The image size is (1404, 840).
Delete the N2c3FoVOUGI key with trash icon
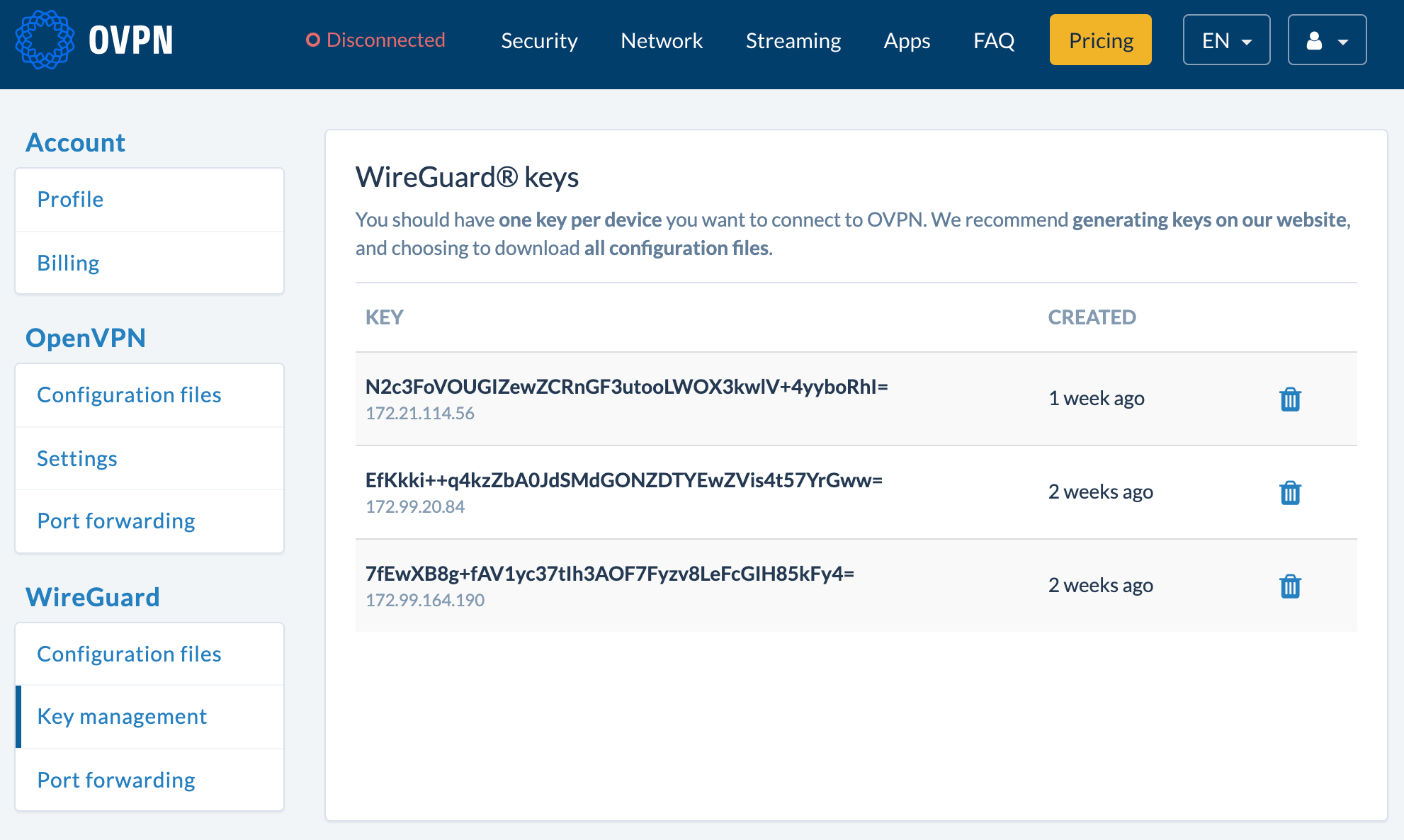[x=1290, y=399]
